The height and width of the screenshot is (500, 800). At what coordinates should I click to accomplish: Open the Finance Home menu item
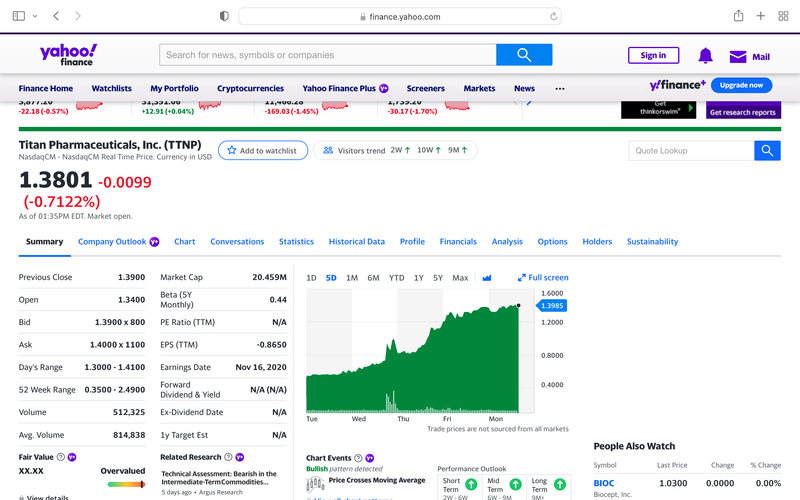pyautogui.click(x=46, y=88)
